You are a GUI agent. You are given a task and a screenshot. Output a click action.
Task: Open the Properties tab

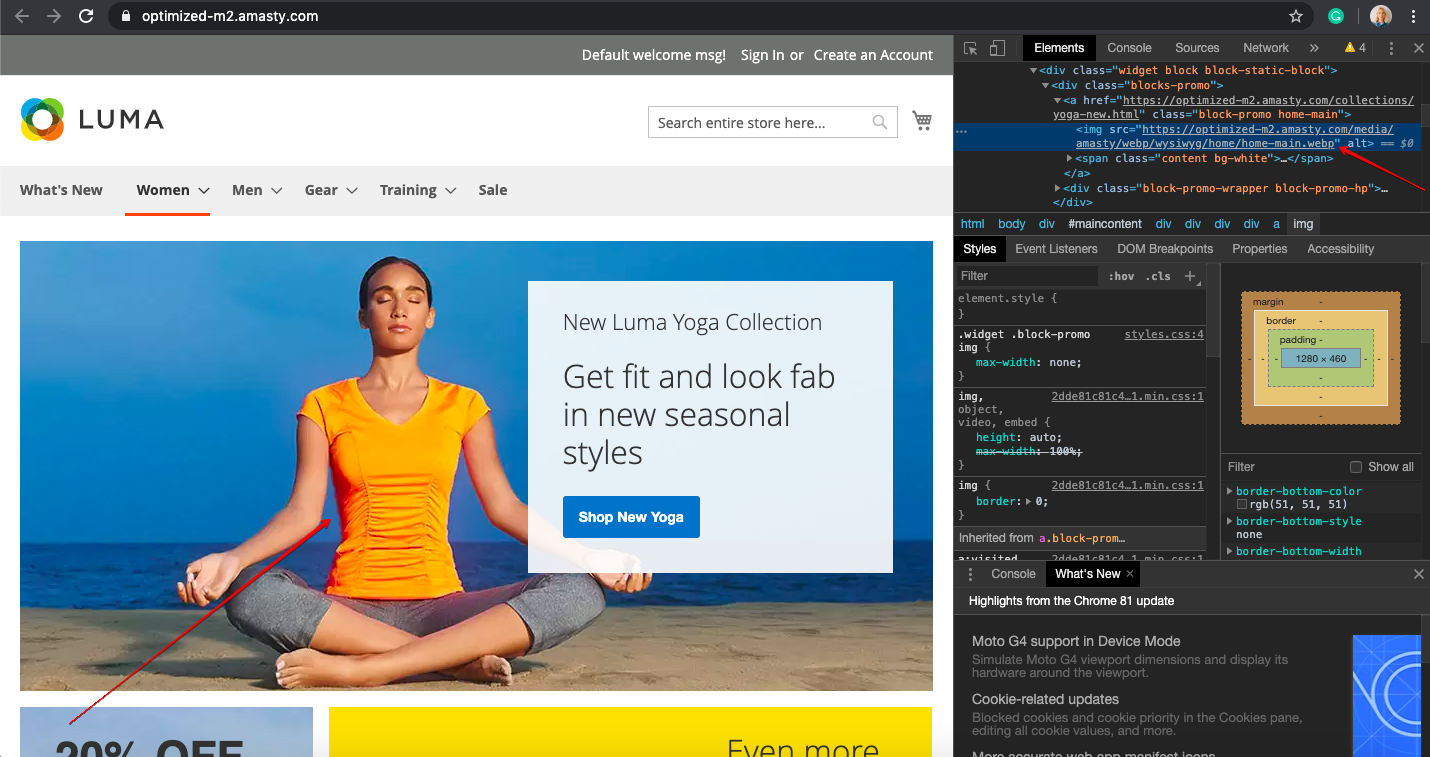(x=1259, y=249)
